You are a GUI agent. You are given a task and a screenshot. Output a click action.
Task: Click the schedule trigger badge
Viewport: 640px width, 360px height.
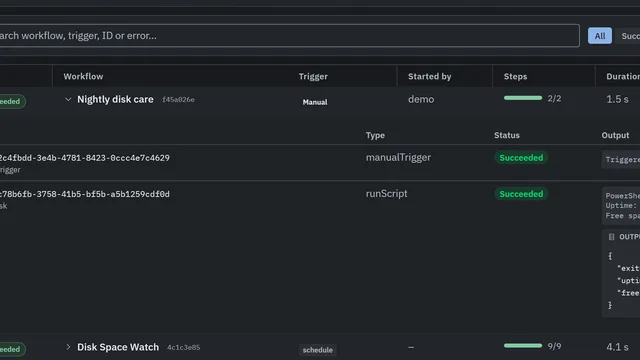318,350
